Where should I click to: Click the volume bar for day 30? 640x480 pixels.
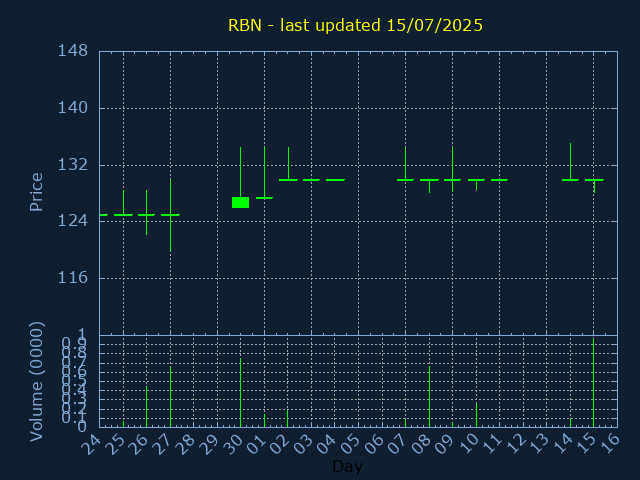240,393
